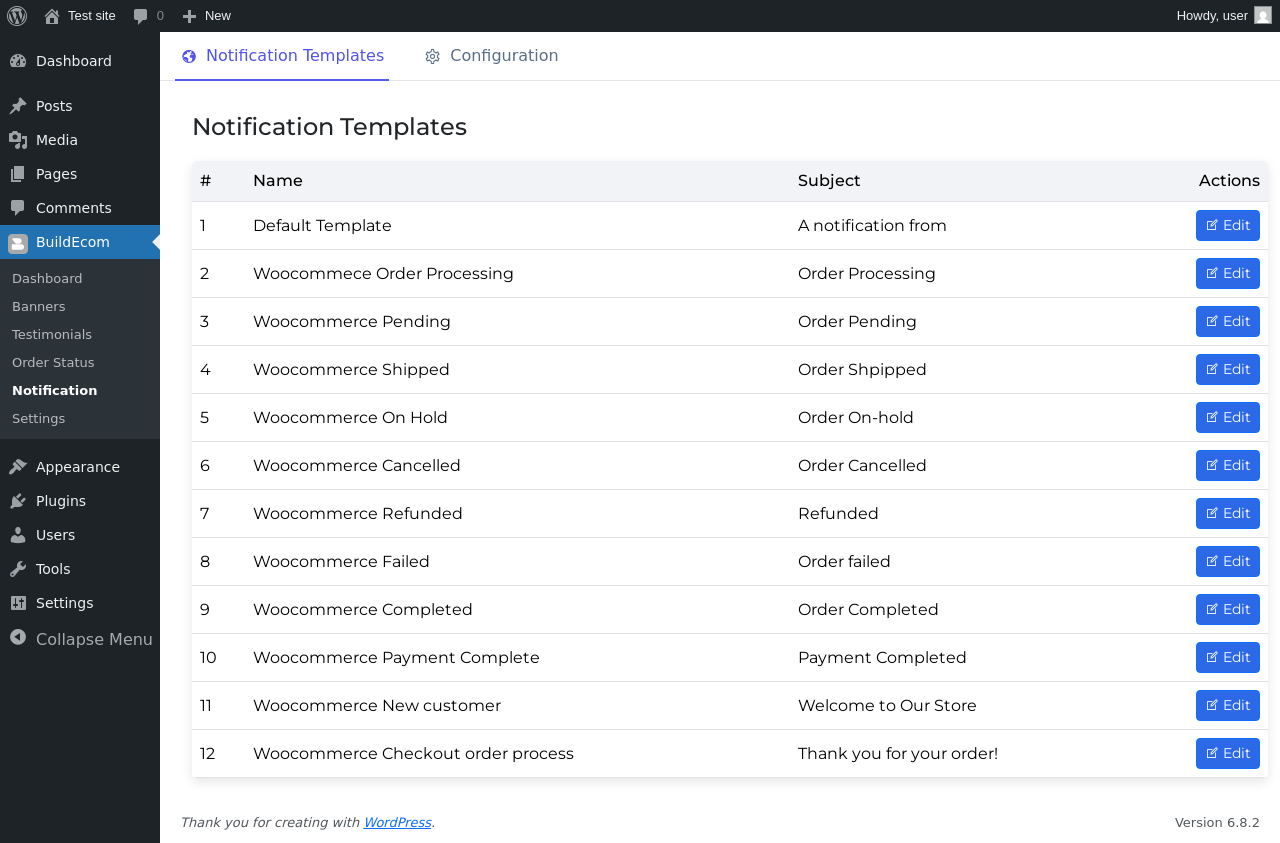This screenshot has width=1280, height=843.
Task: Click the Posts label in the main menu
Action: [x=54, y=106]
